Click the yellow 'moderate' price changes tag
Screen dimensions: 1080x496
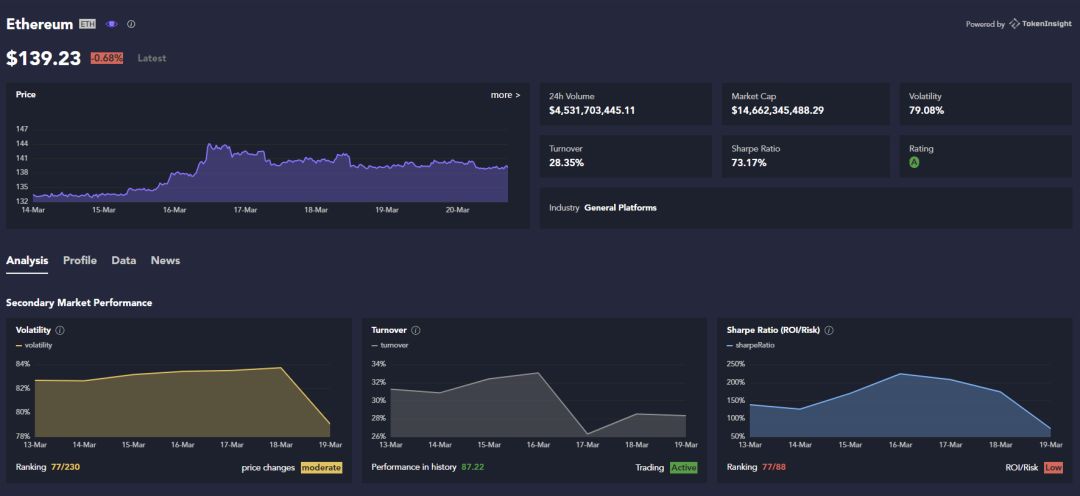(x=321, y=468)
